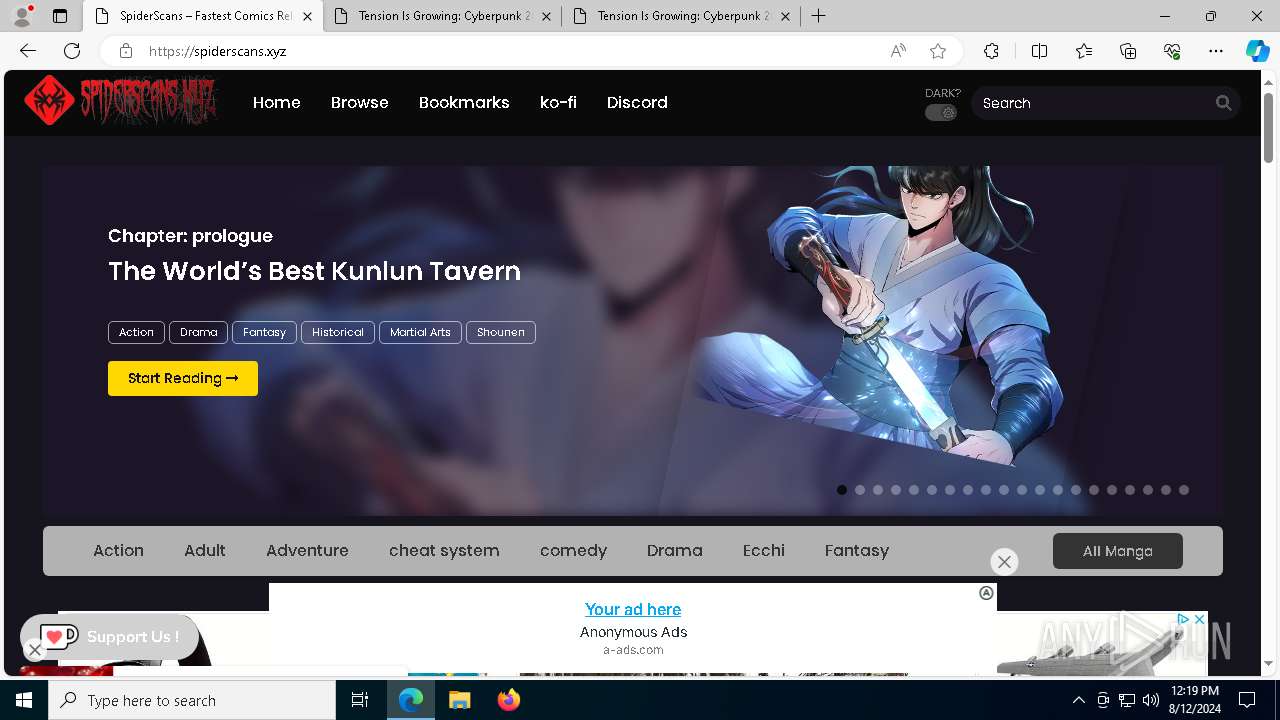This screenshot has width=1280, height=720.
Task: Add this page to favorites star
Action: click(x=937, y=51)
